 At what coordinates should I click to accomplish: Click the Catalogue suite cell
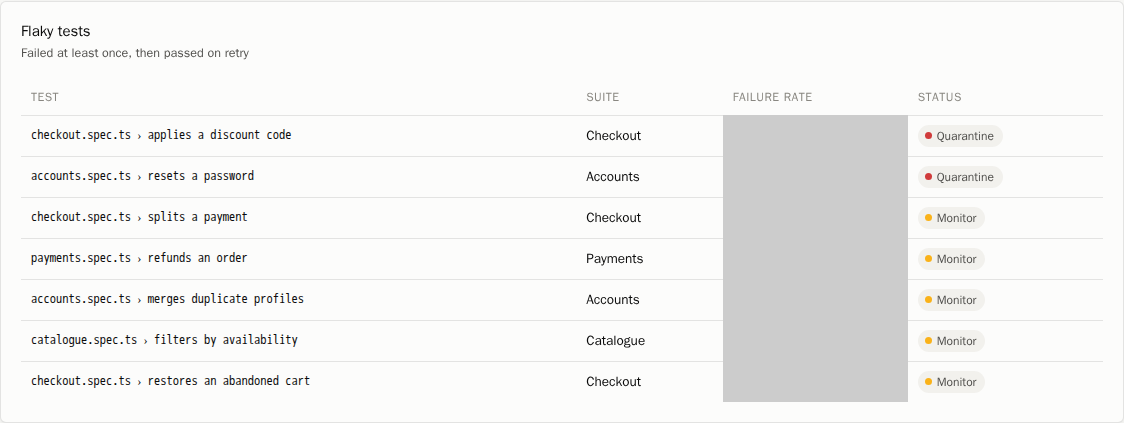click(615, 341)
